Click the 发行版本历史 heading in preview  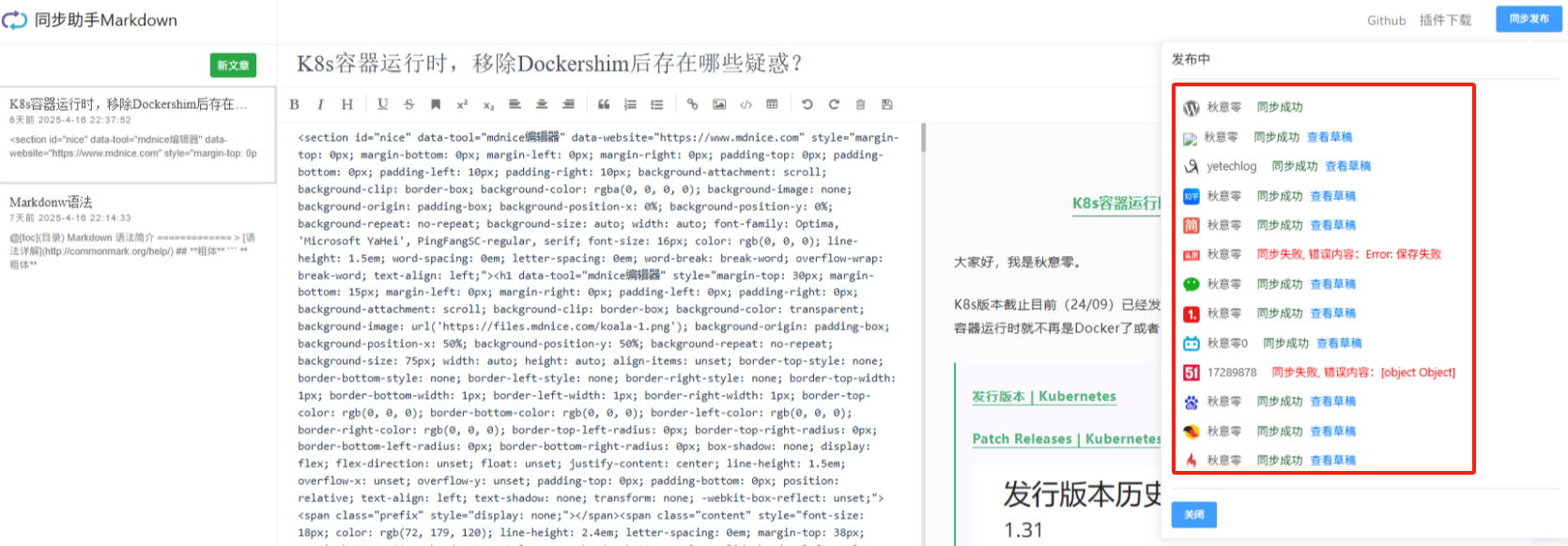(1083, 494)
